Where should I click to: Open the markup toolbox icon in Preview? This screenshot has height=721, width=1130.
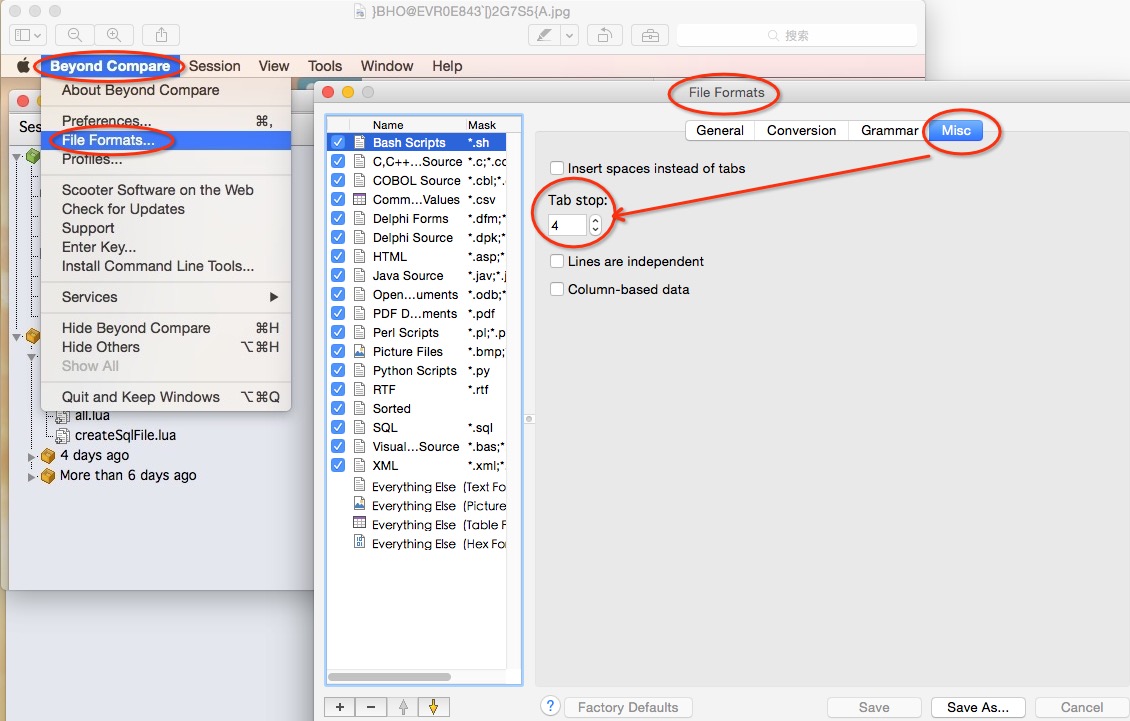click(x=650, y=35)
